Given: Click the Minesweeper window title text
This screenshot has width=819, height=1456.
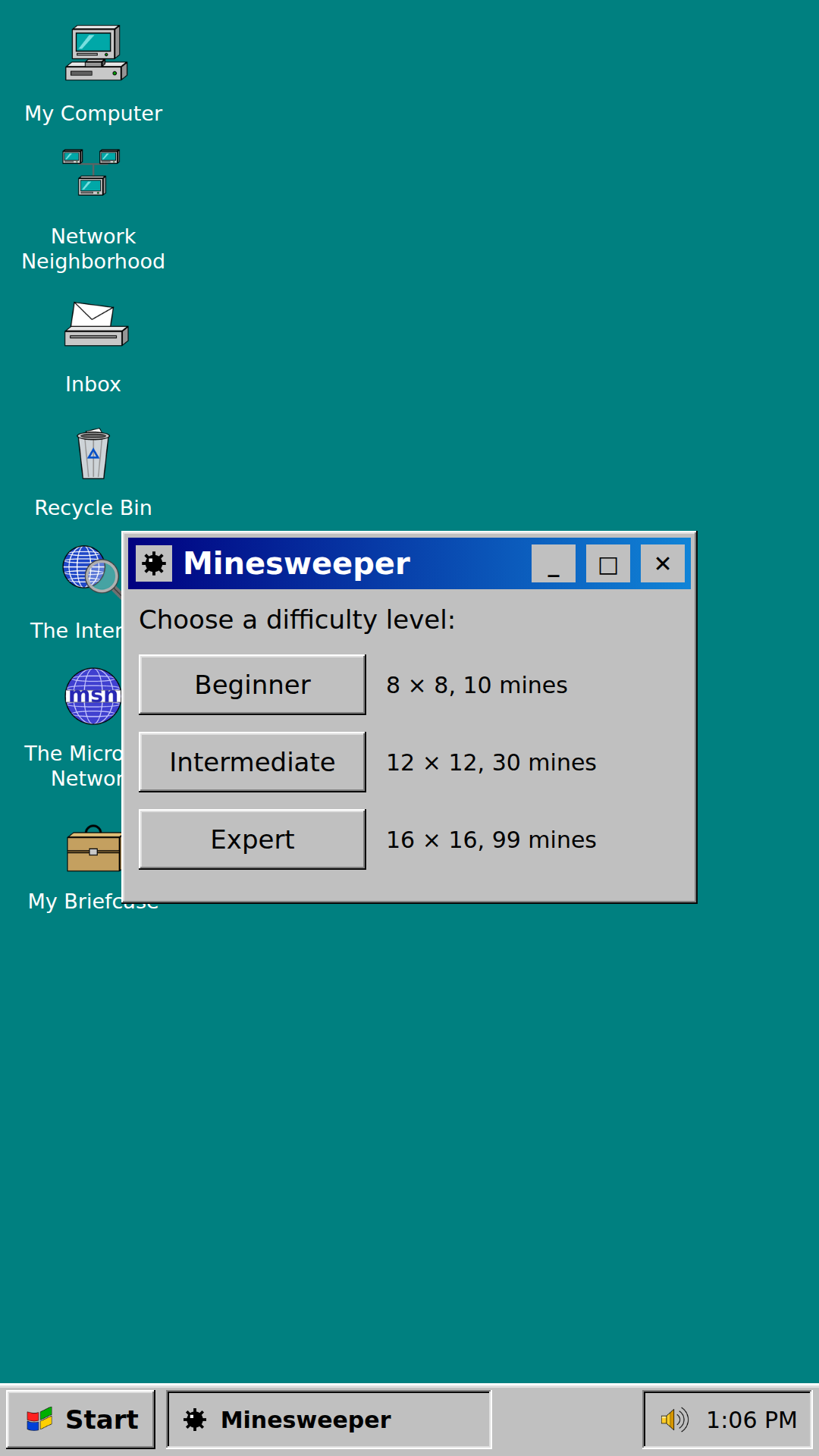Looking at the screenshot, I should coord(297,563).
